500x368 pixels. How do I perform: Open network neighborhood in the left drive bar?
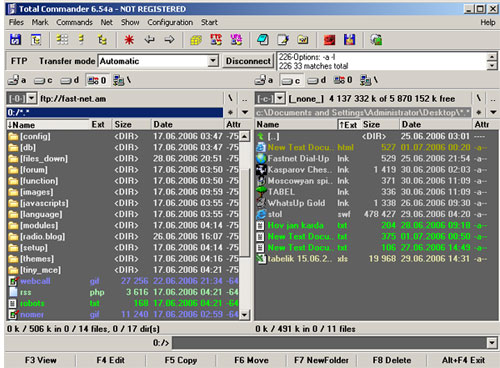[x=122, y=80]
